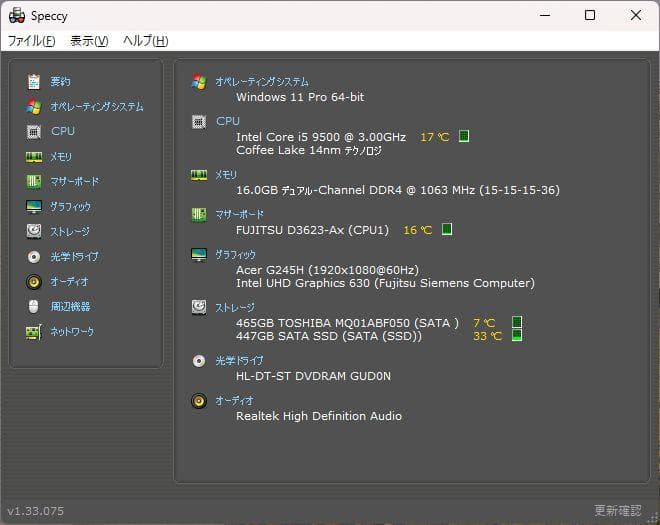Click the Coffee Lake 14nm text line
660x525 pixels.
point(309,150)
